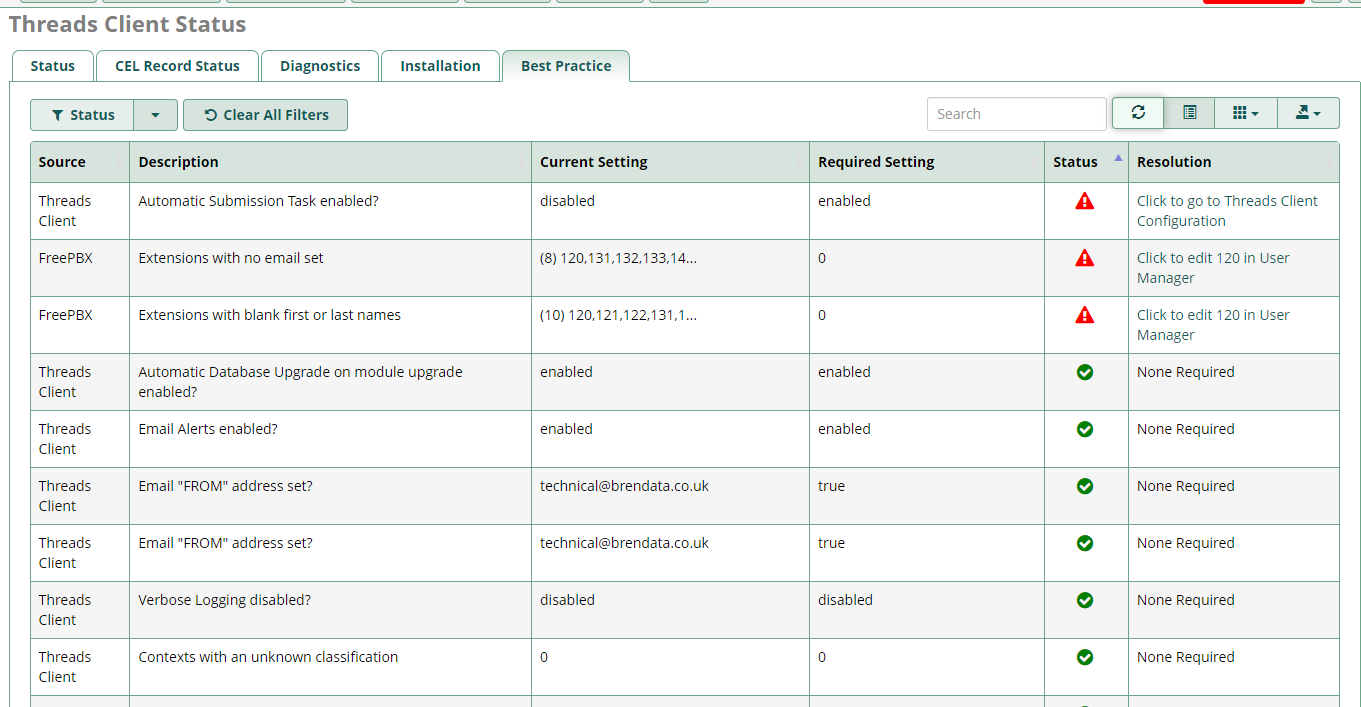The height and width of the screenshot is (707, 1361).
Task: Click 'Automatic Submission Task enabled?' text
Action: point(258,201)
